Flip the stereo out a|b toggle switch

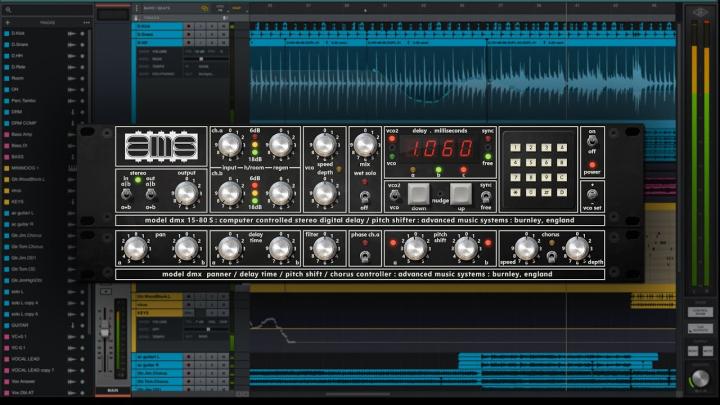(x=150, y=195)
